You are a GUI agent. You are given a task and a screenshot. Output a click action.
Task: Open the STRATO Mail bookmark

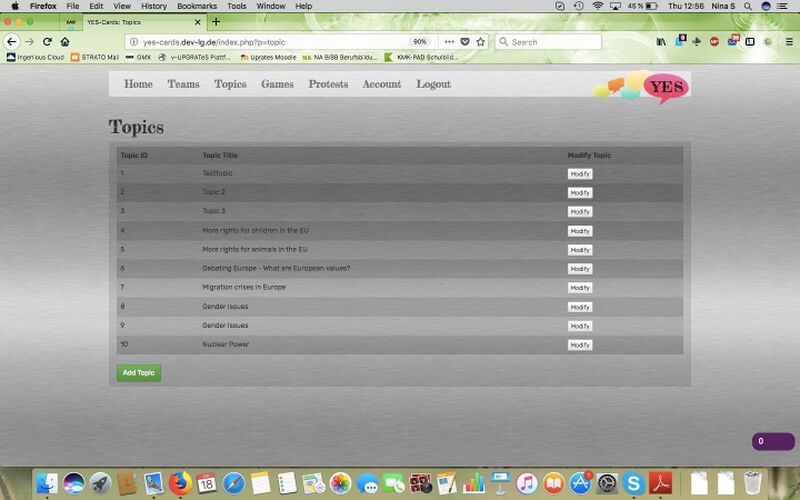tap(95, 57)
